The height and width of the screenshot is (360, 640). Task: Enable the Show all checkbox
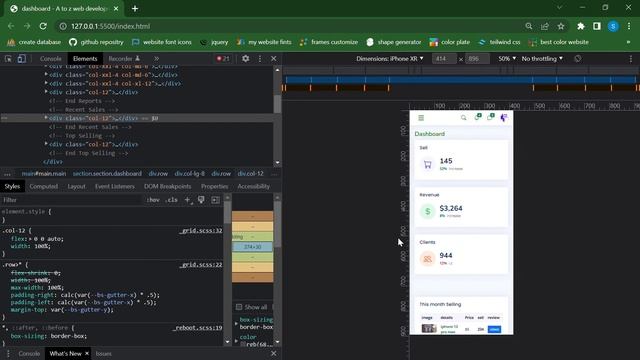click(239, 307)
